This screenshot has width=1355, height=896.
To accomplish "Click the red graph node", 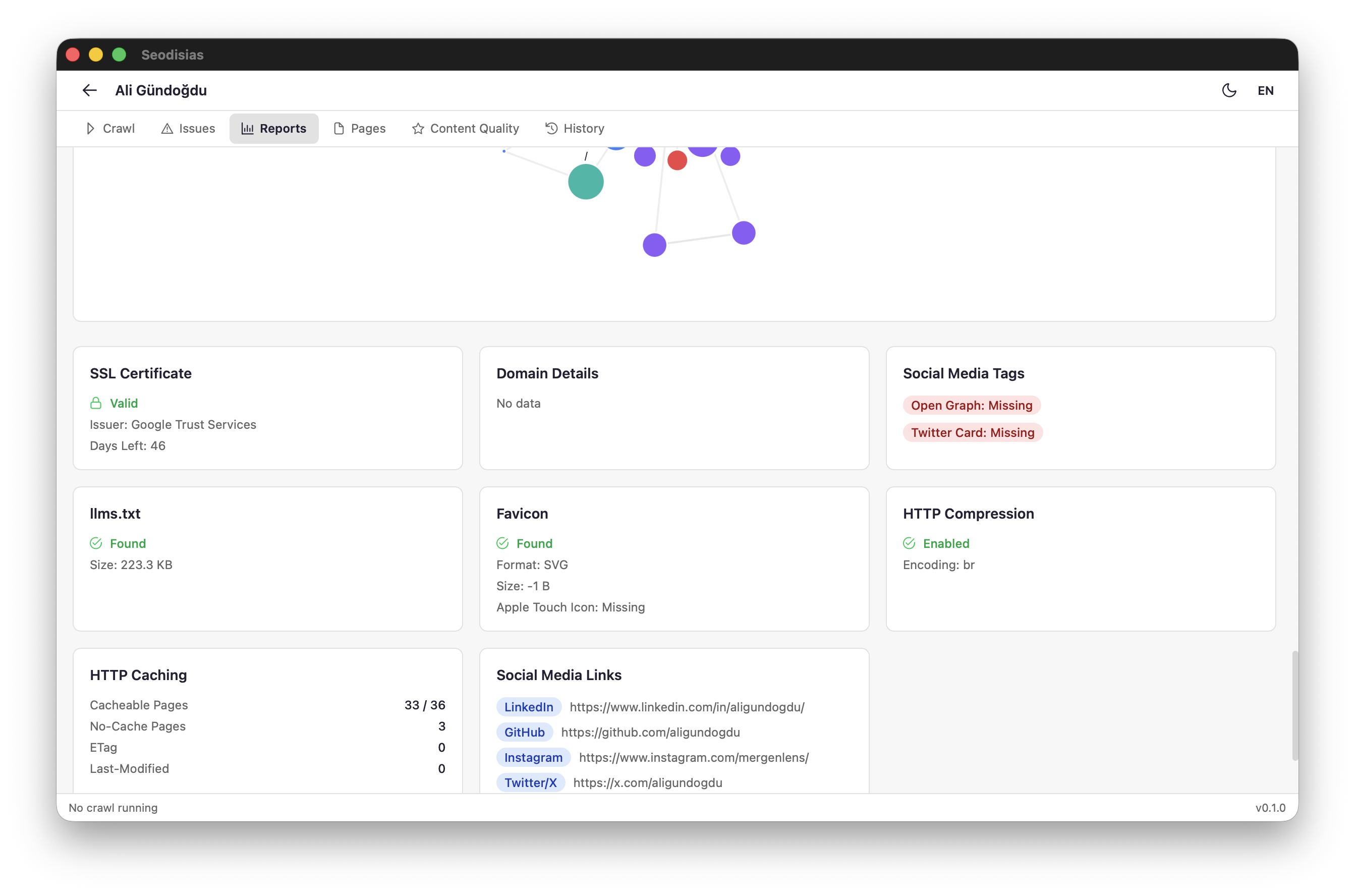I will click(x=677, y=160).
